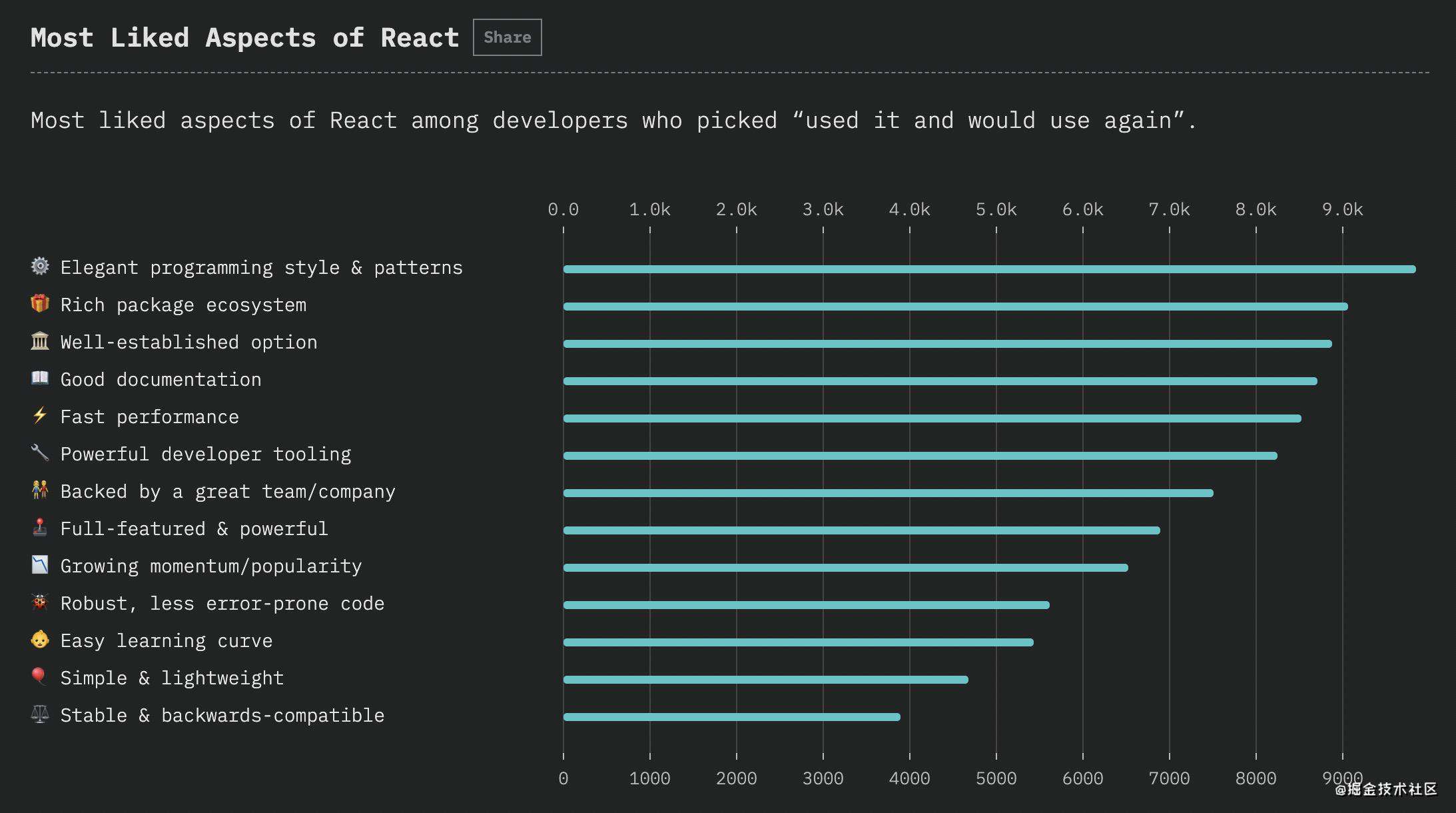Click the top axis label '4.0k'
Screen dimensions: 1456x813
(910, 209)
